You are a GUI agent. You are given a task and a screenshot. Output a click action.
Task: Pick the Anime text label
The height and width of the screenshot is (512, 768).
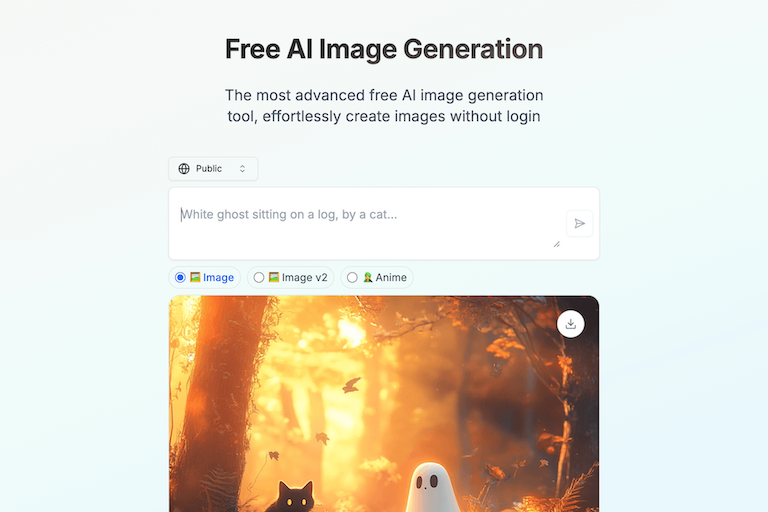(x=391, y=277)
